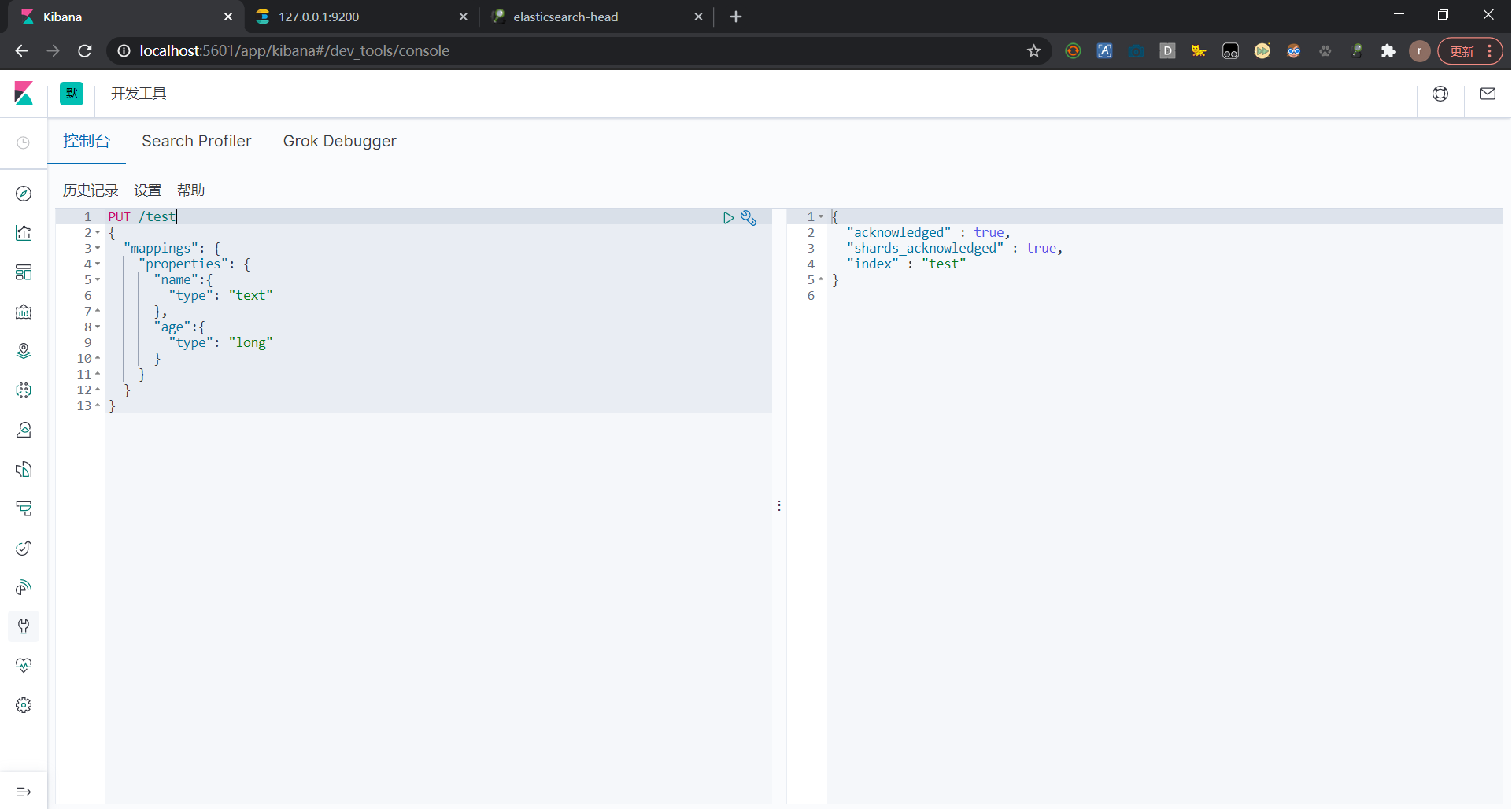This screenshot has height=809, width=1512.
Task: Open Dev Tools wrench icon in sidebar
Action: (x=24, y=626)
